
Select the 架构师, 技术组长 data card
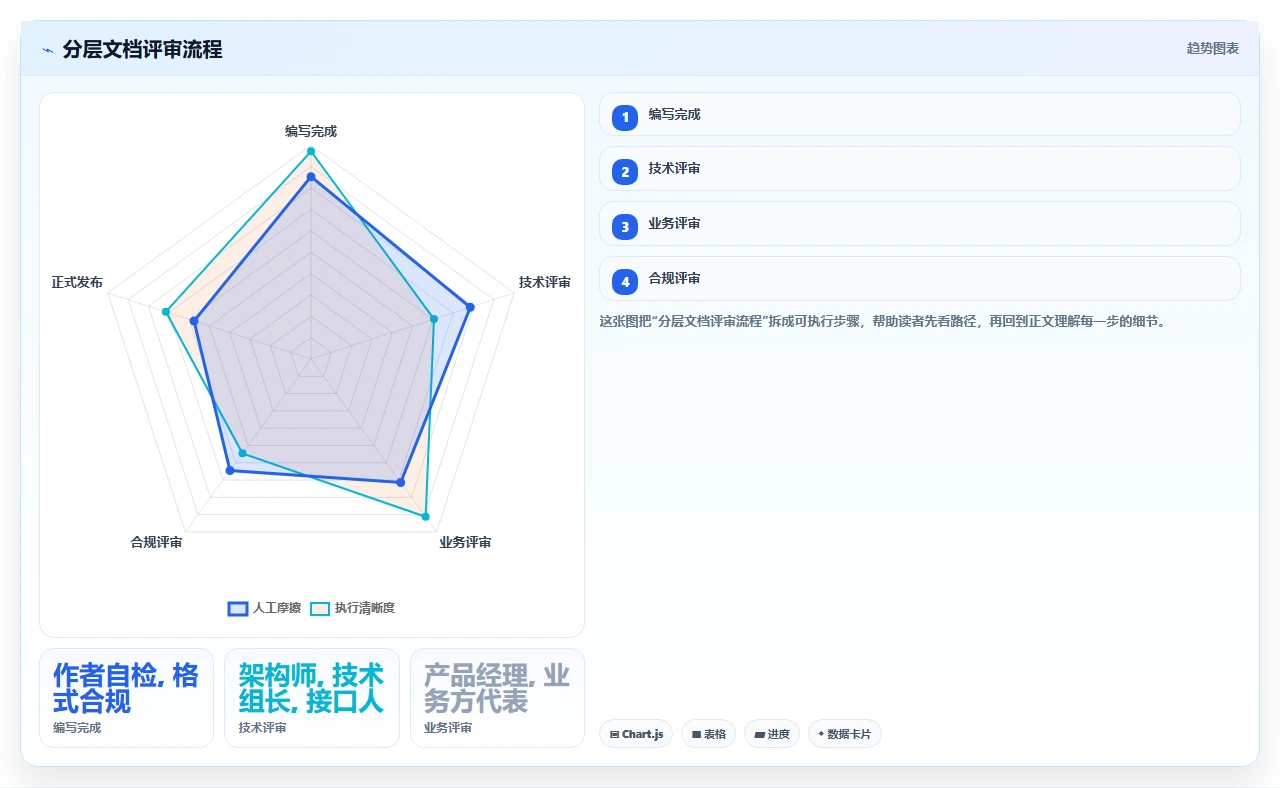click(x=311, y=698)
